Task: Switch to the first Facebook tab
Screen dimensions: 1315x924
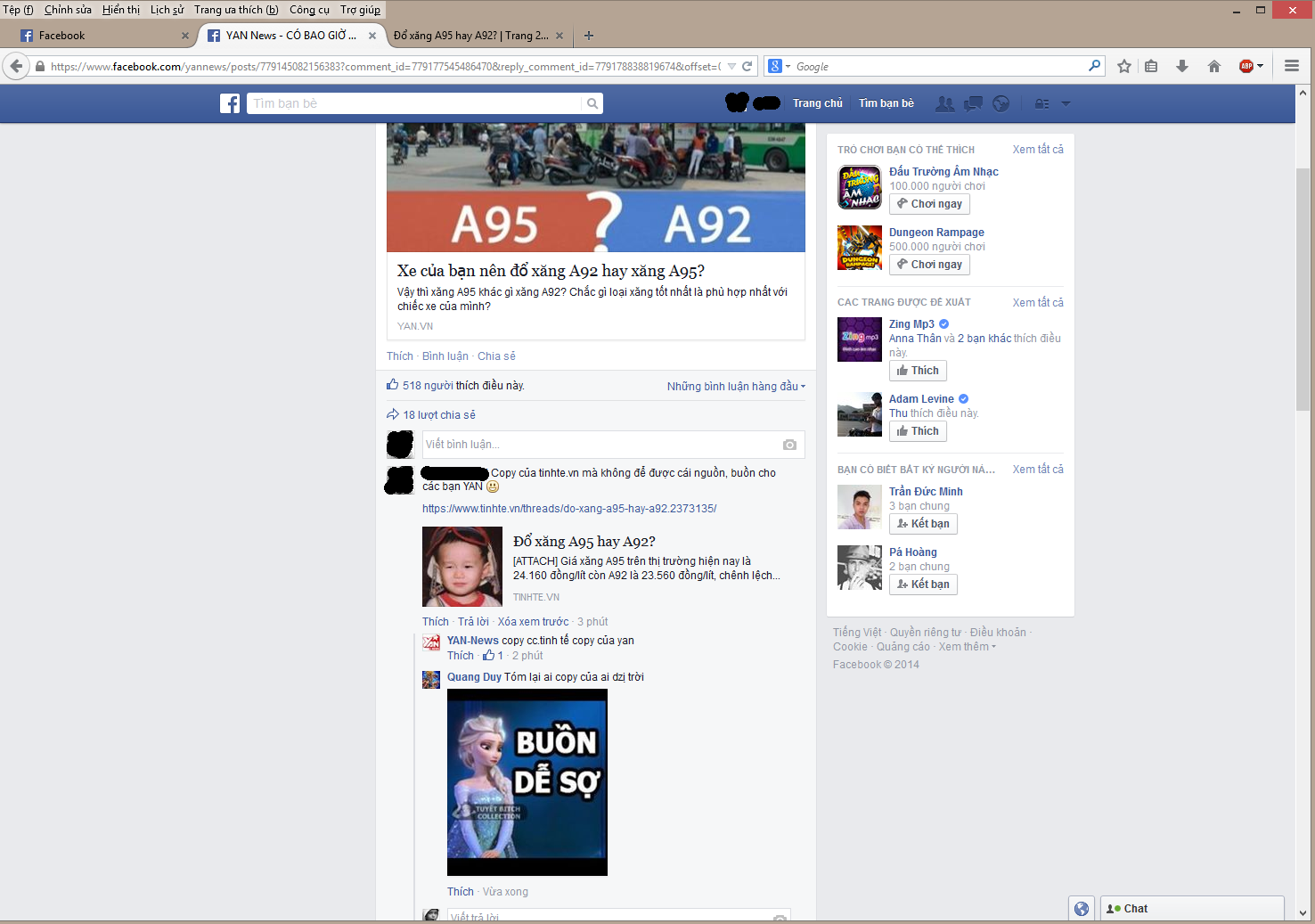Action: (105, 36)
